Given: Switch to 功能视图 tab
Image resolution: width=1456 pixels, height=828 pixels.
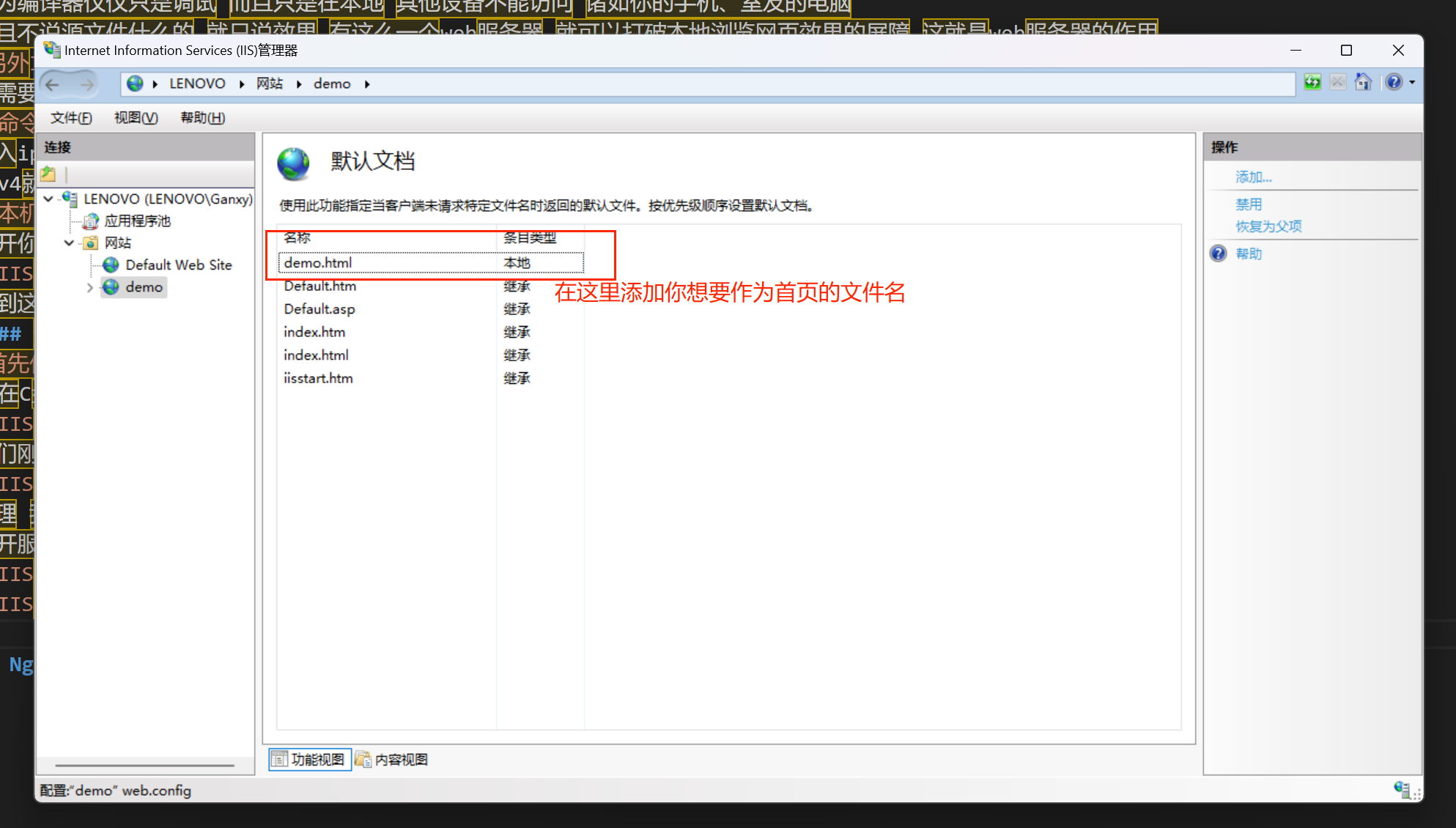Looking at the screenshot, I should [310, 760].
